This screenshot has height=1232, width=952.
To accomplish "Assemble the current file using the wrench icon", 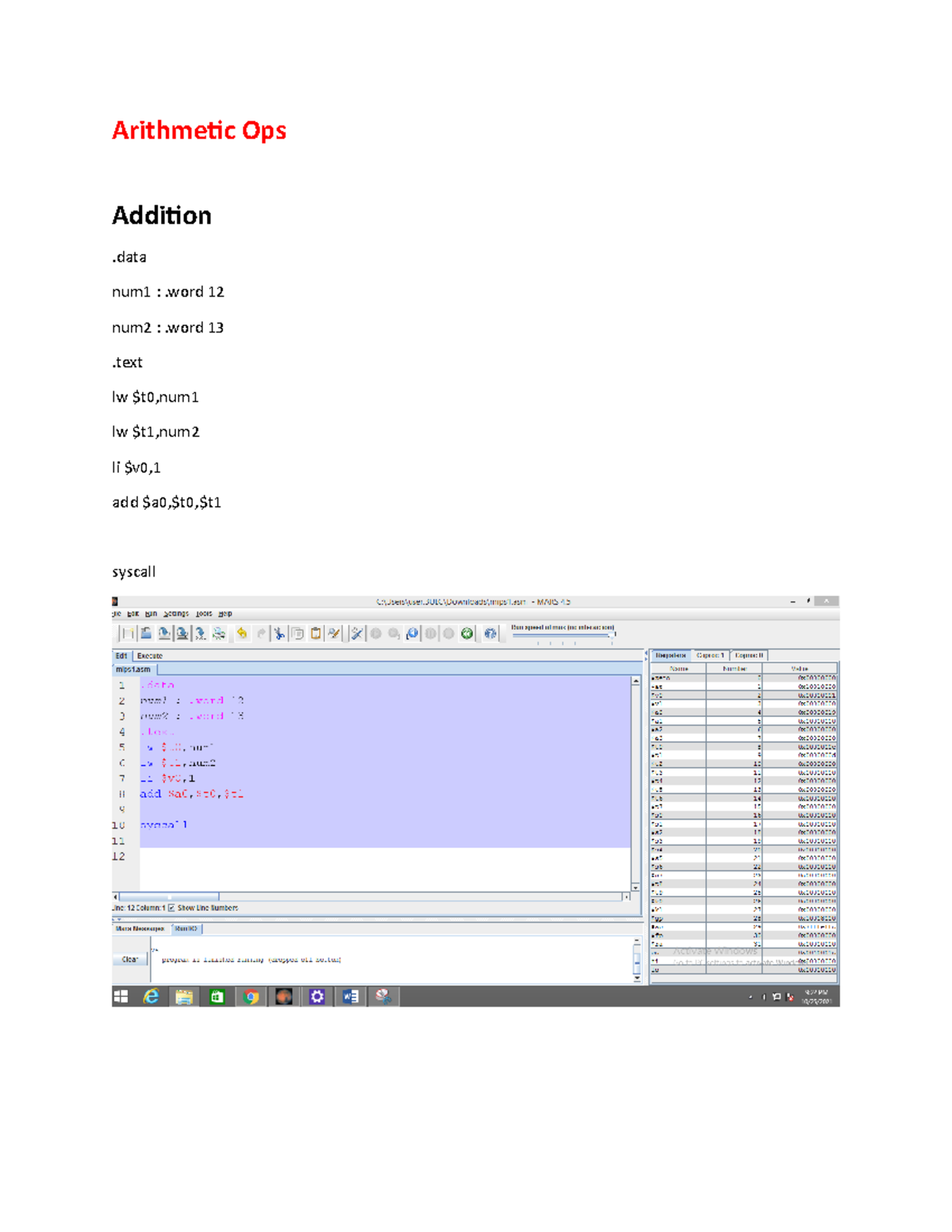I will [x=357, y=633].
